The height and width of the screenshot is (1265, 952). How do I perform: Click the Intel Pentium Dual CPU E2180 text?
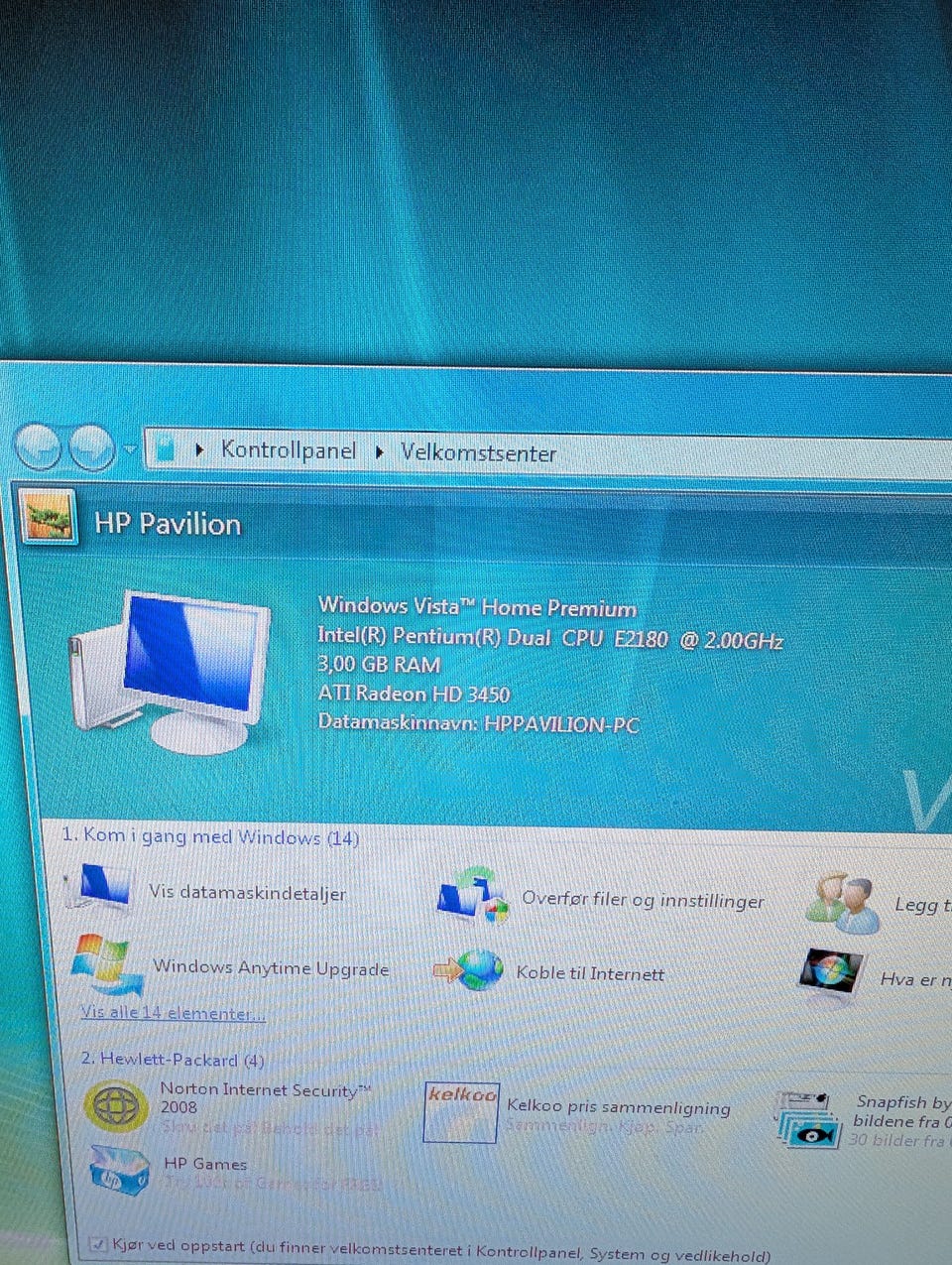point(550,637)
